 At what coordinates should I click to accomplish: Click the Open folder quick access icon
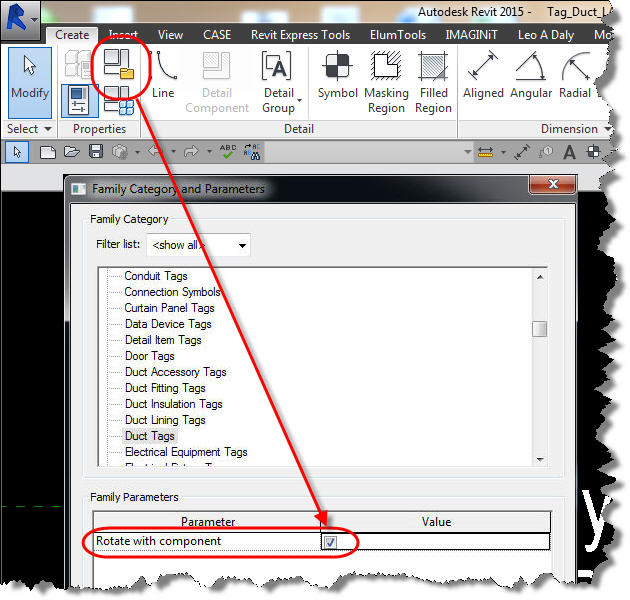point(72,152)
